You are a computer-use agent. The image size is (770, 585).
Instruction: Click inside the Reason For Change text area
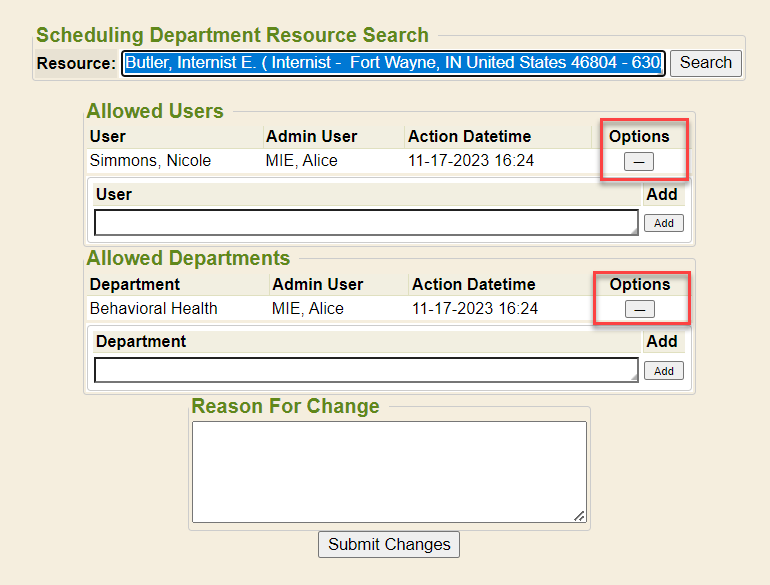(389, 471)
